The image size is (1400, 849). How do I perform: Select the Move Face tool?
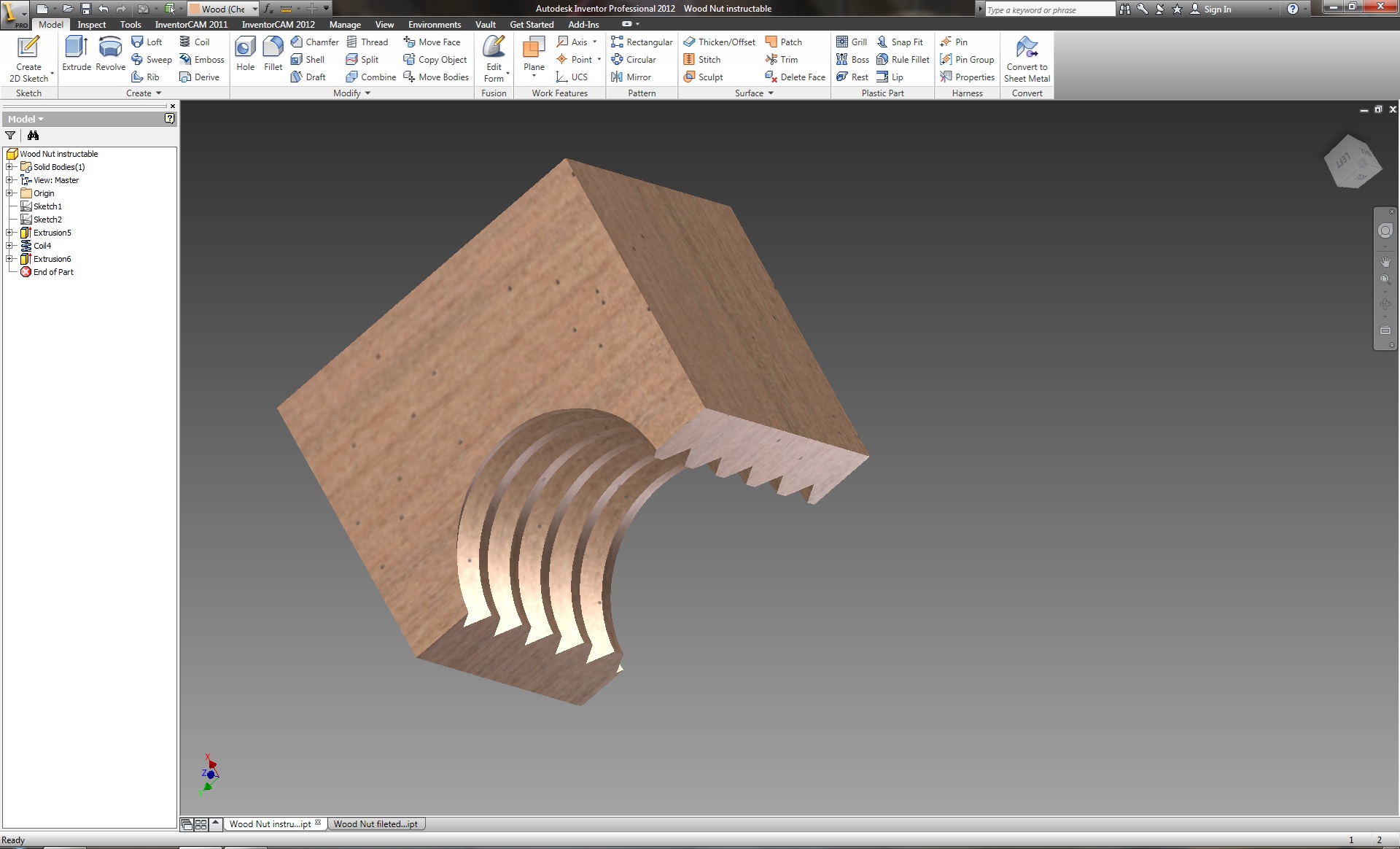pos(432,42)
